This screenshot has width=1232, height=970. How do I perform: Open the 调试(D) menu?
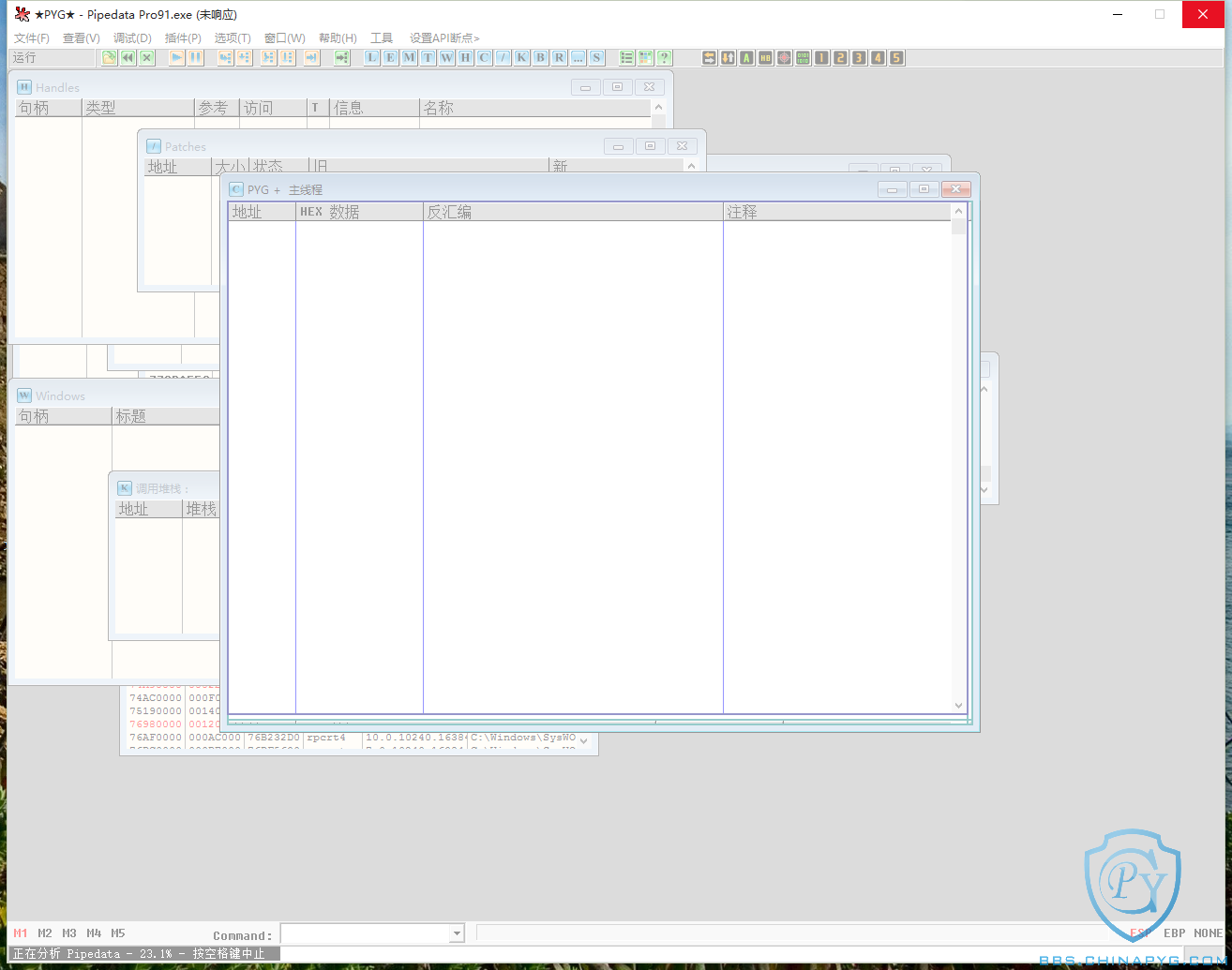point(132,38)
